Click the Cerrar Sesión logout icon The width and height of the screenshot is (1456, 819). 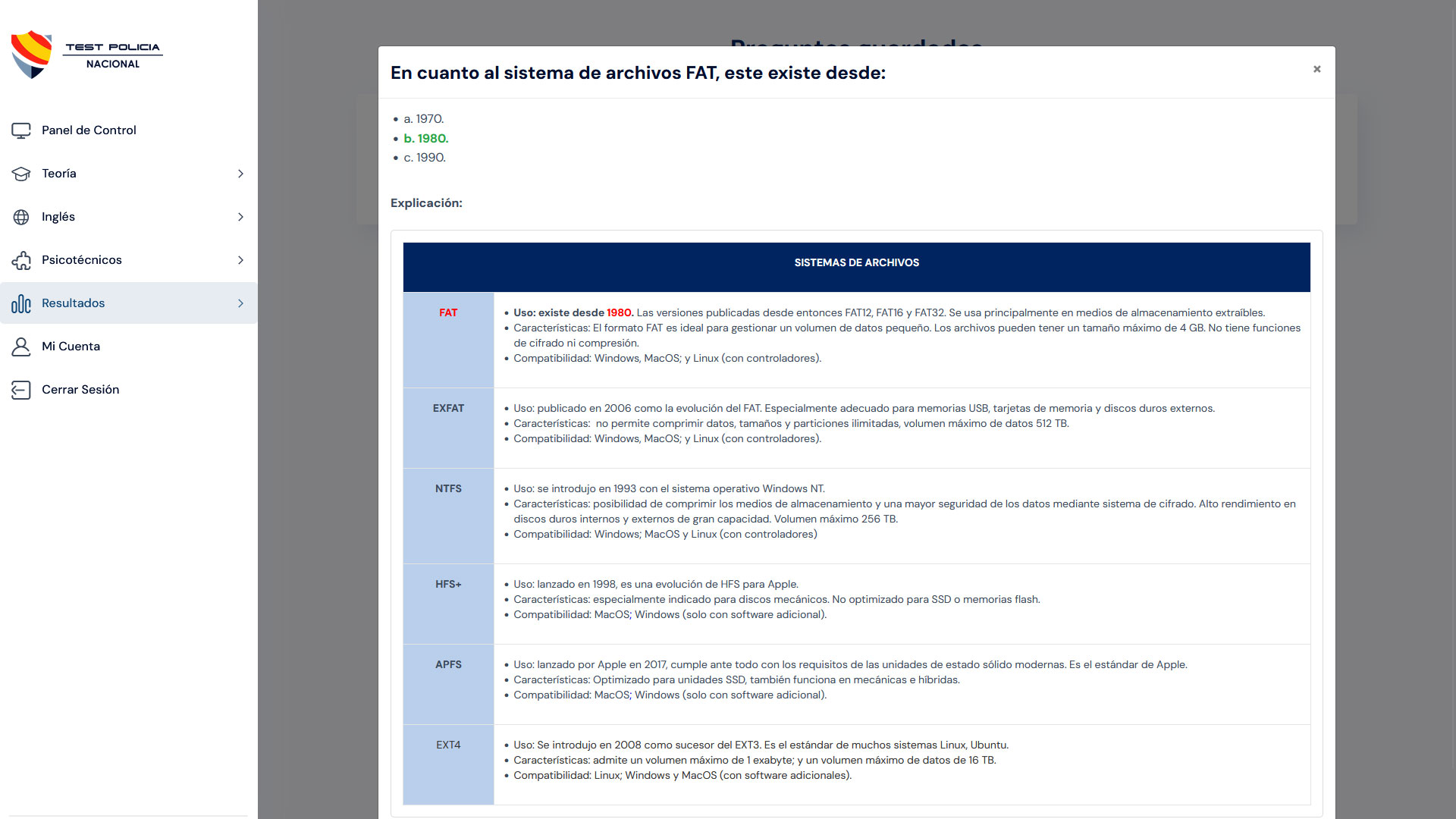(x=21, y=390)
